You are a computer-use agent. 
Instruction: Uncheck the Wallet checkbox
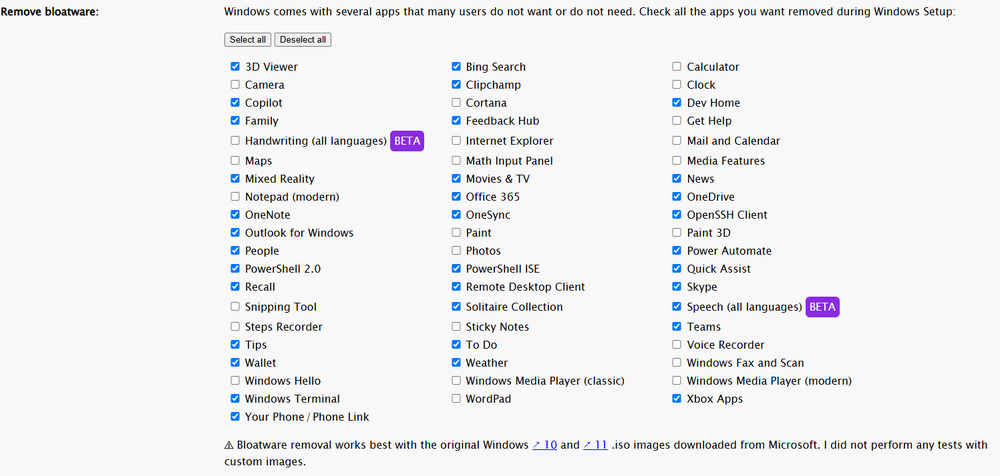click(x=235, y=362)
